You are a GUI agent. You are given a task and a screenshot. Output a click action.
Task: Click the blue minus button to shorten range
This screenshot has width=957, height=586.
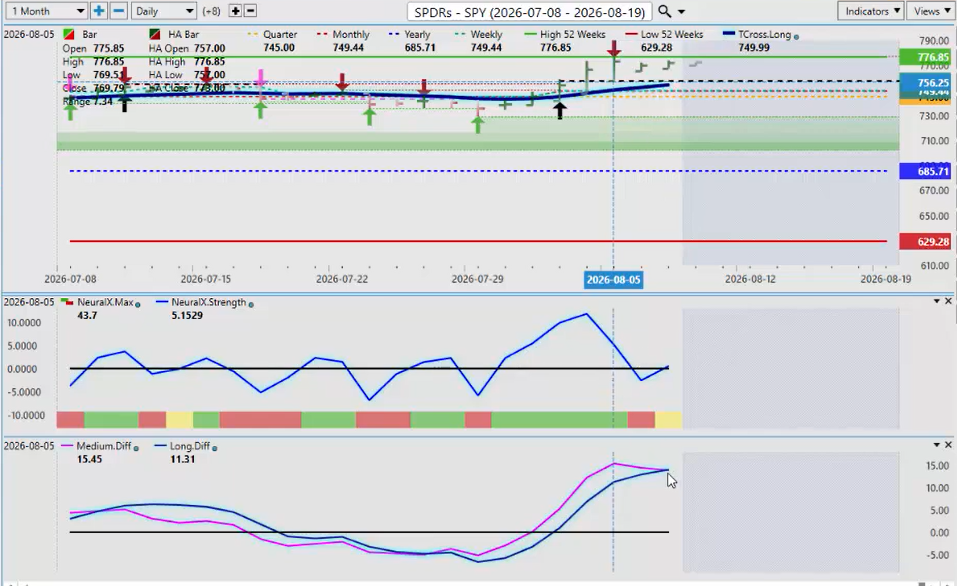(x=119, y=11)
